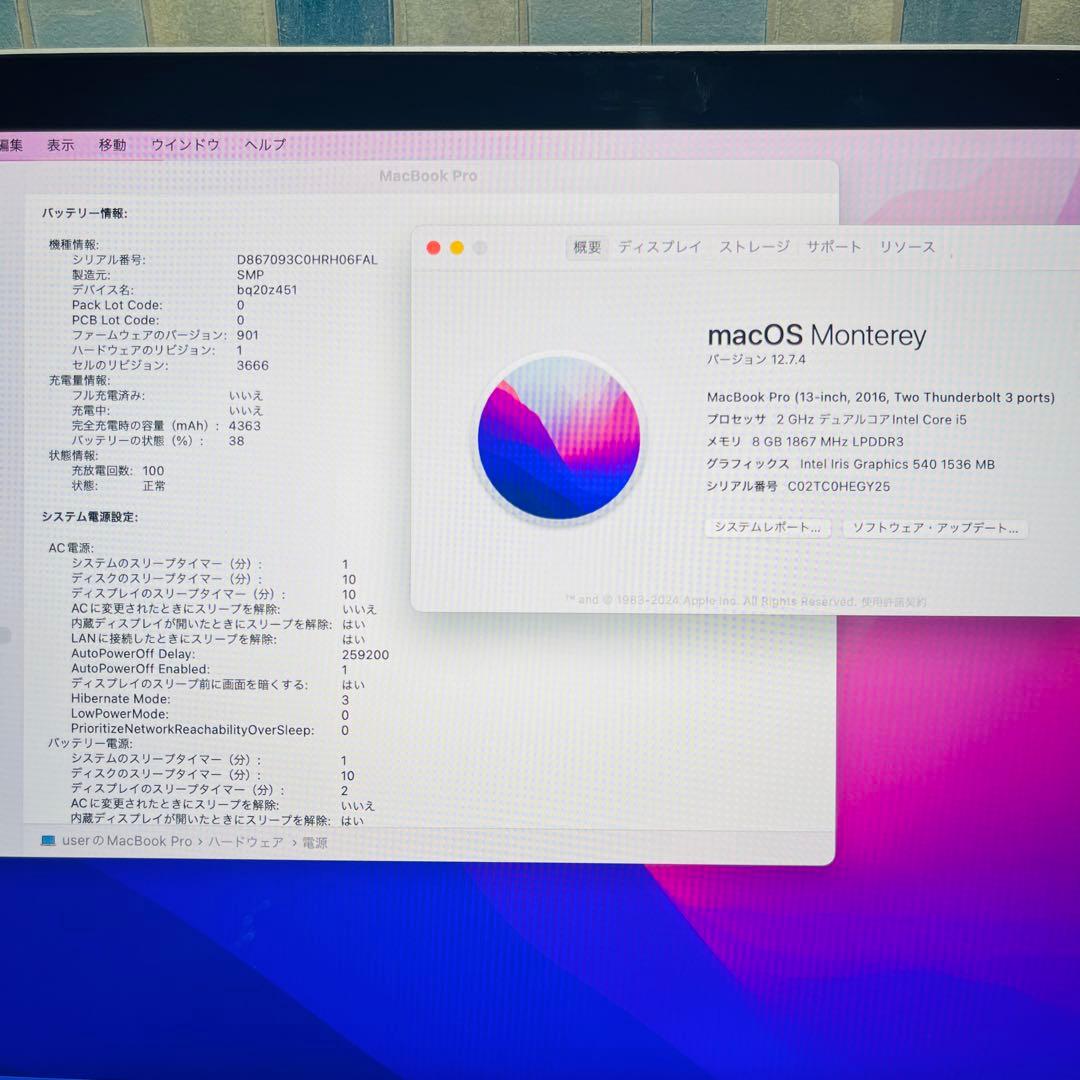Select the 概要 tab
The height and width of the screenshot is (1080, 1080).
[586, 248]
